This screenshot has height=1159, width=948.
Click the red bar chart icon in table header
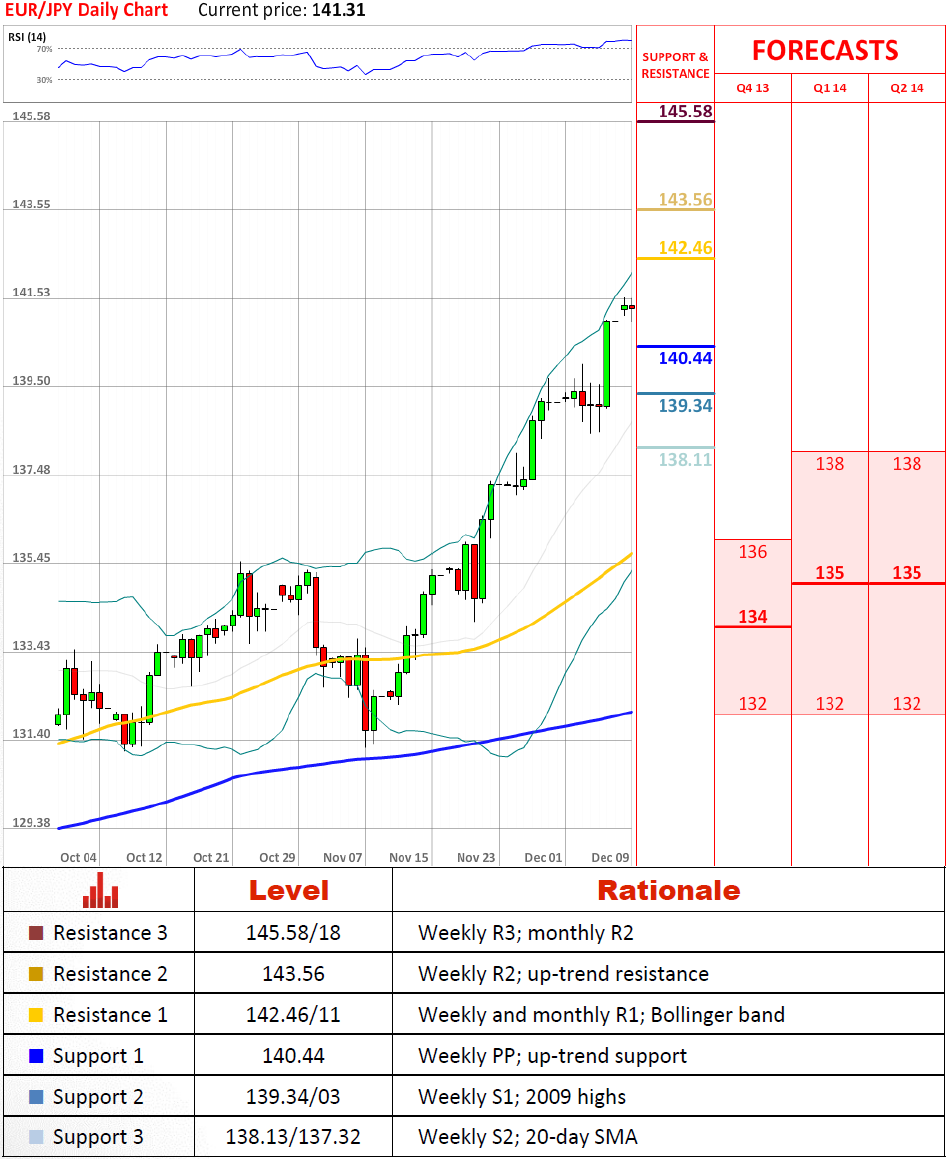pyautogui.click(x=100, y=890)
